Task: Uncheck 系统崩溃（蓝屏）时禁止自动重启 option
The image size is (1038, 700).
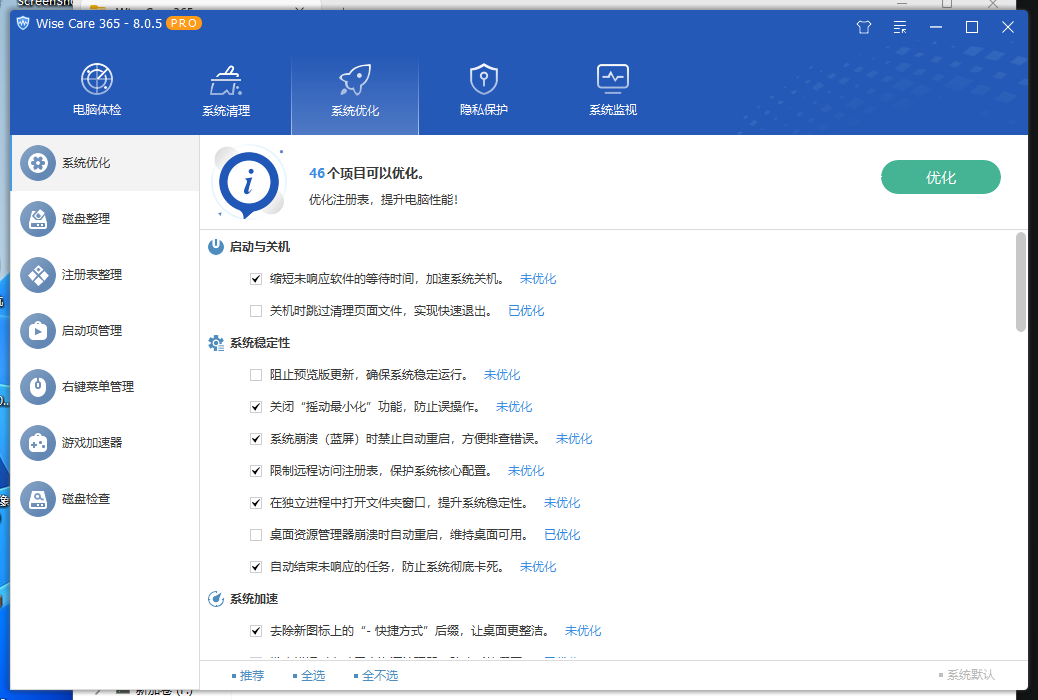Action: point(256,438)
